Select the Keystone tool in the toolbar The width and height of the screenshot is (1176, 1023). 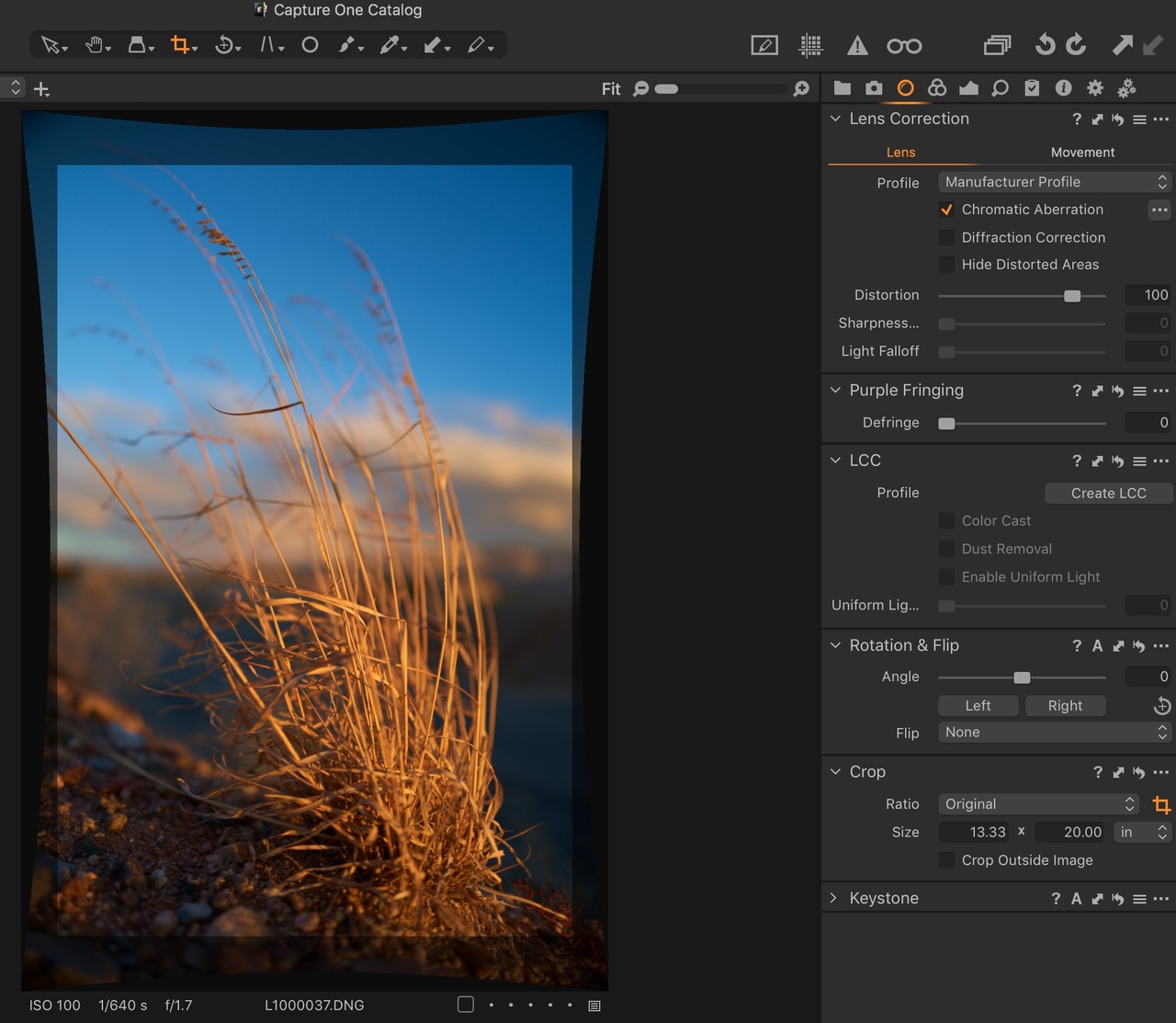(267, 45)
